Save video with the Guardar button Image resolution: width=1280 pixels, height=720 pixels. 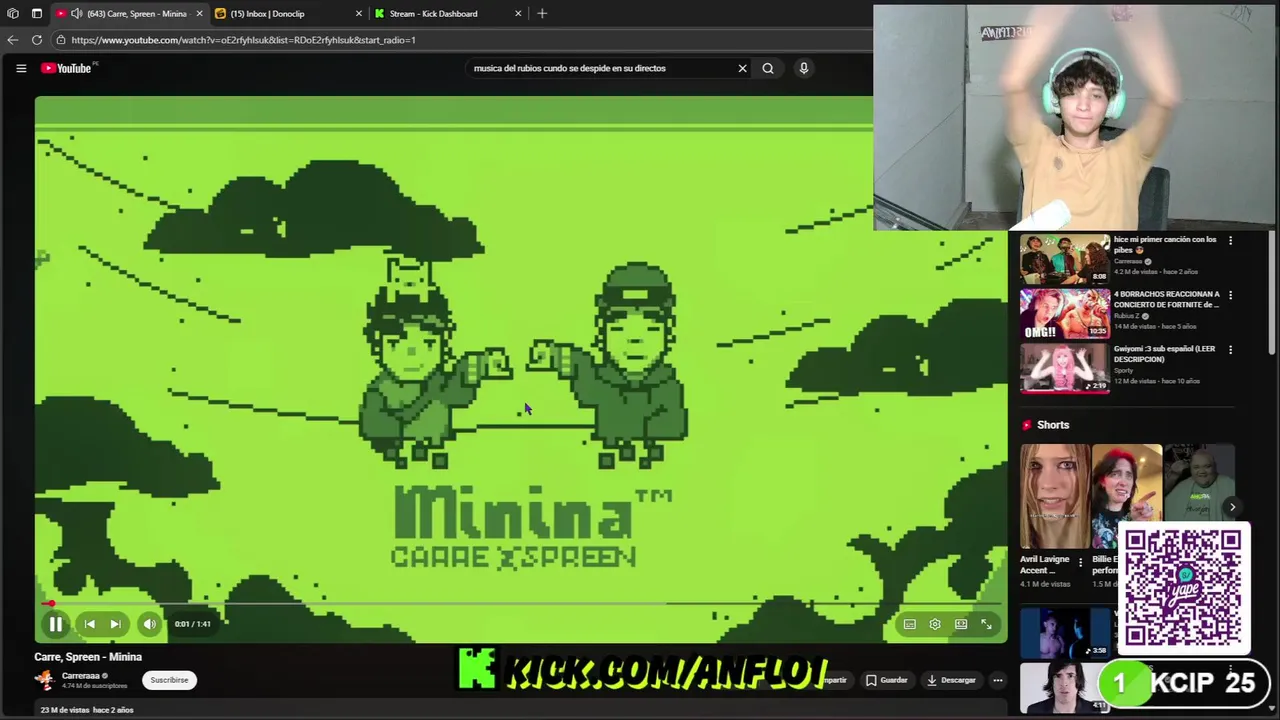tap(887, 680)
